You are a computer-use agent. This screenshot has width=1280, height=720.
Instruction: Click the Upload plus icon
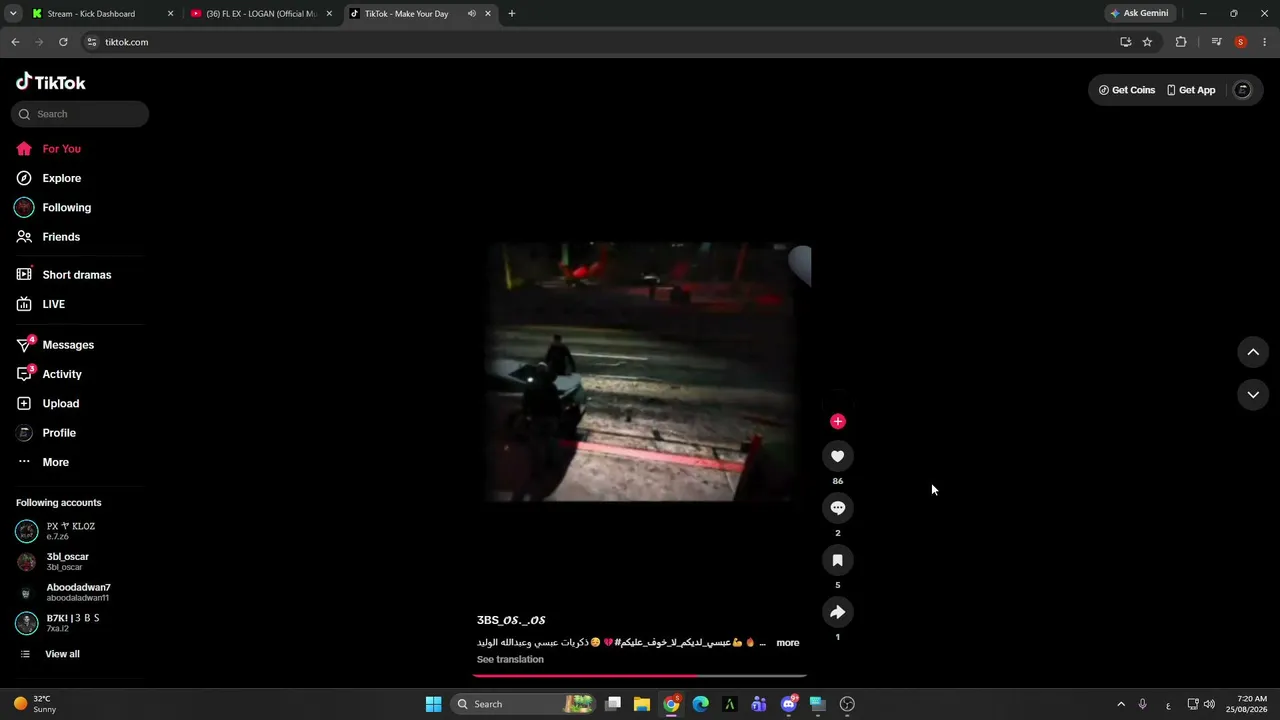coord(24,404)
